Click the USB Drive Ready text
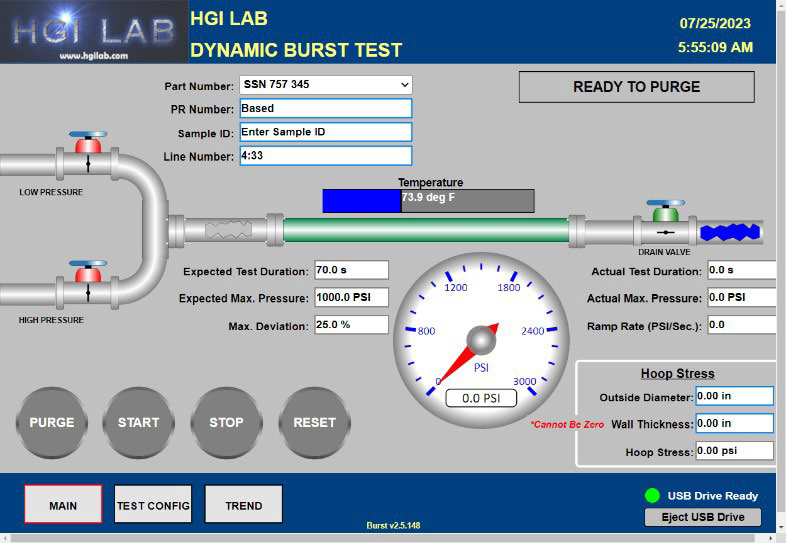Image resolution: width=786 pixels, height=543 pixels. 713,496
